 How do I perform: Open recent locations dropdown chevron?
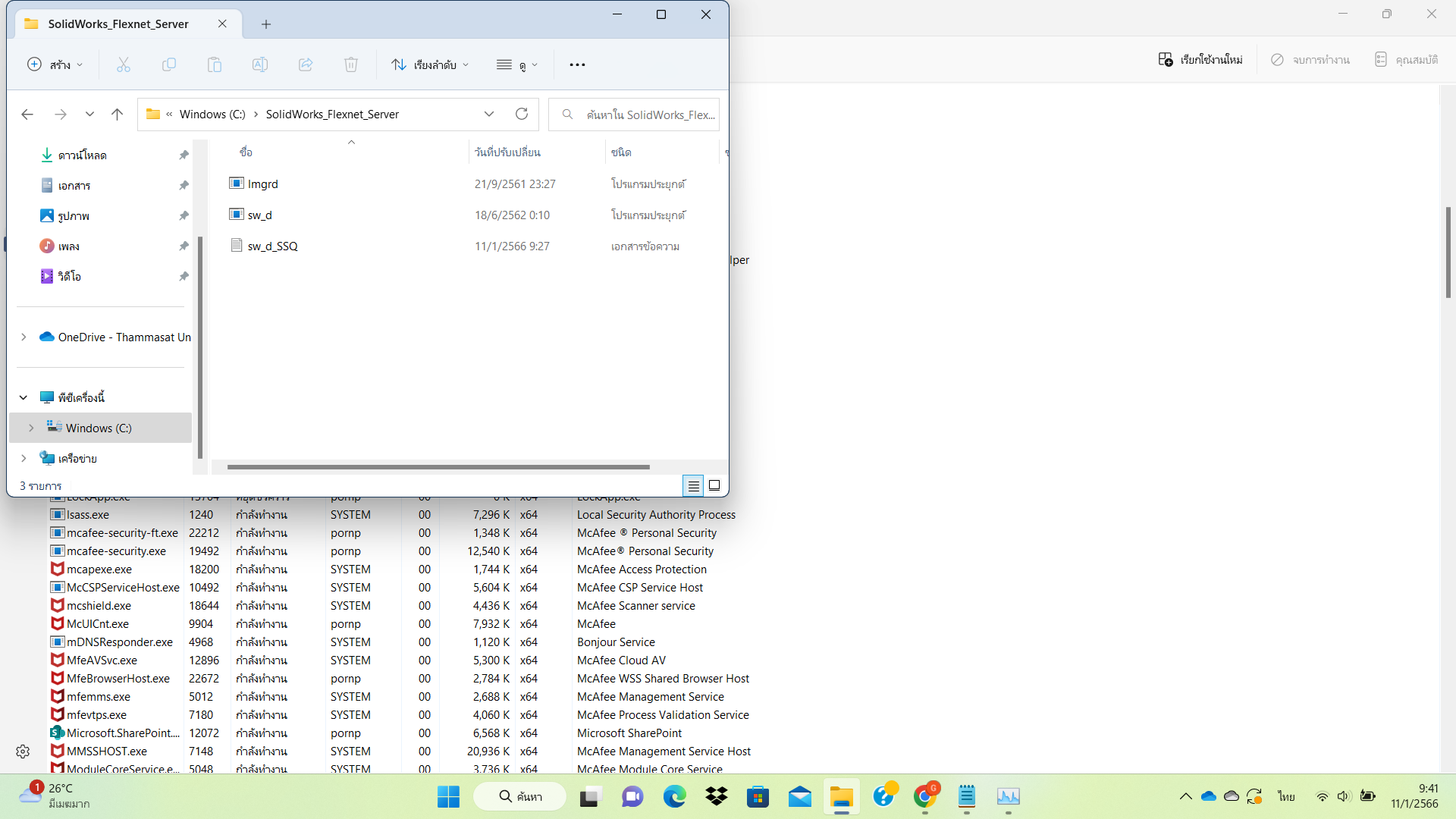coord(89,115)
